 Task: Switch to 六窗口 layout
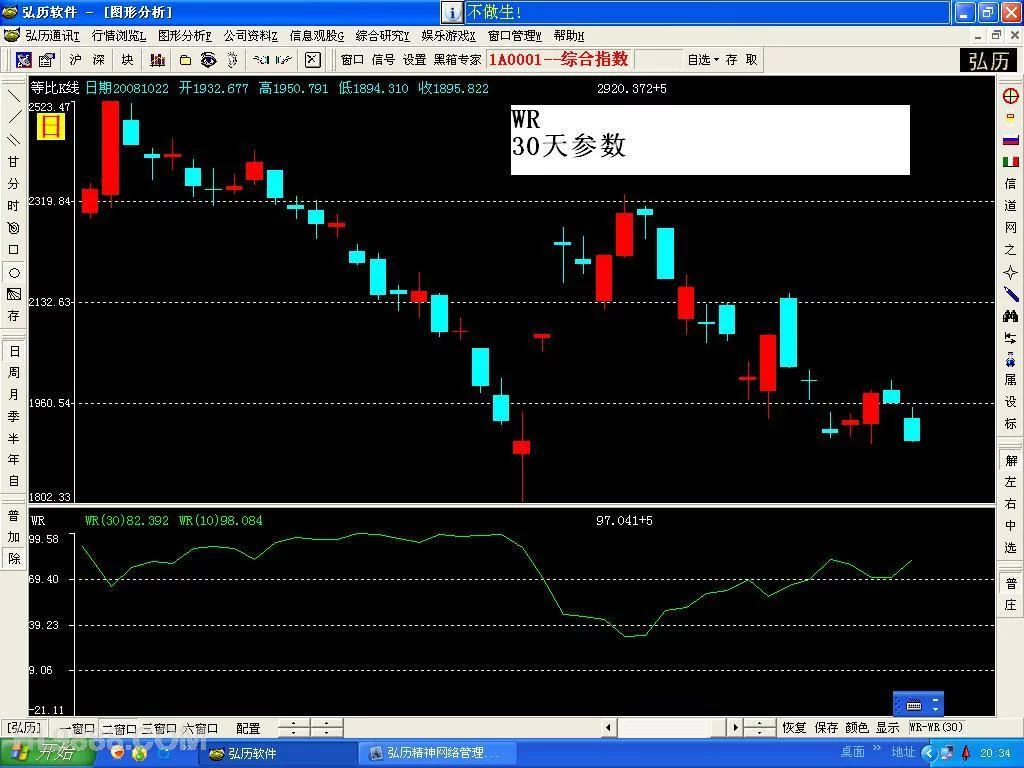(x=200, y=728)
